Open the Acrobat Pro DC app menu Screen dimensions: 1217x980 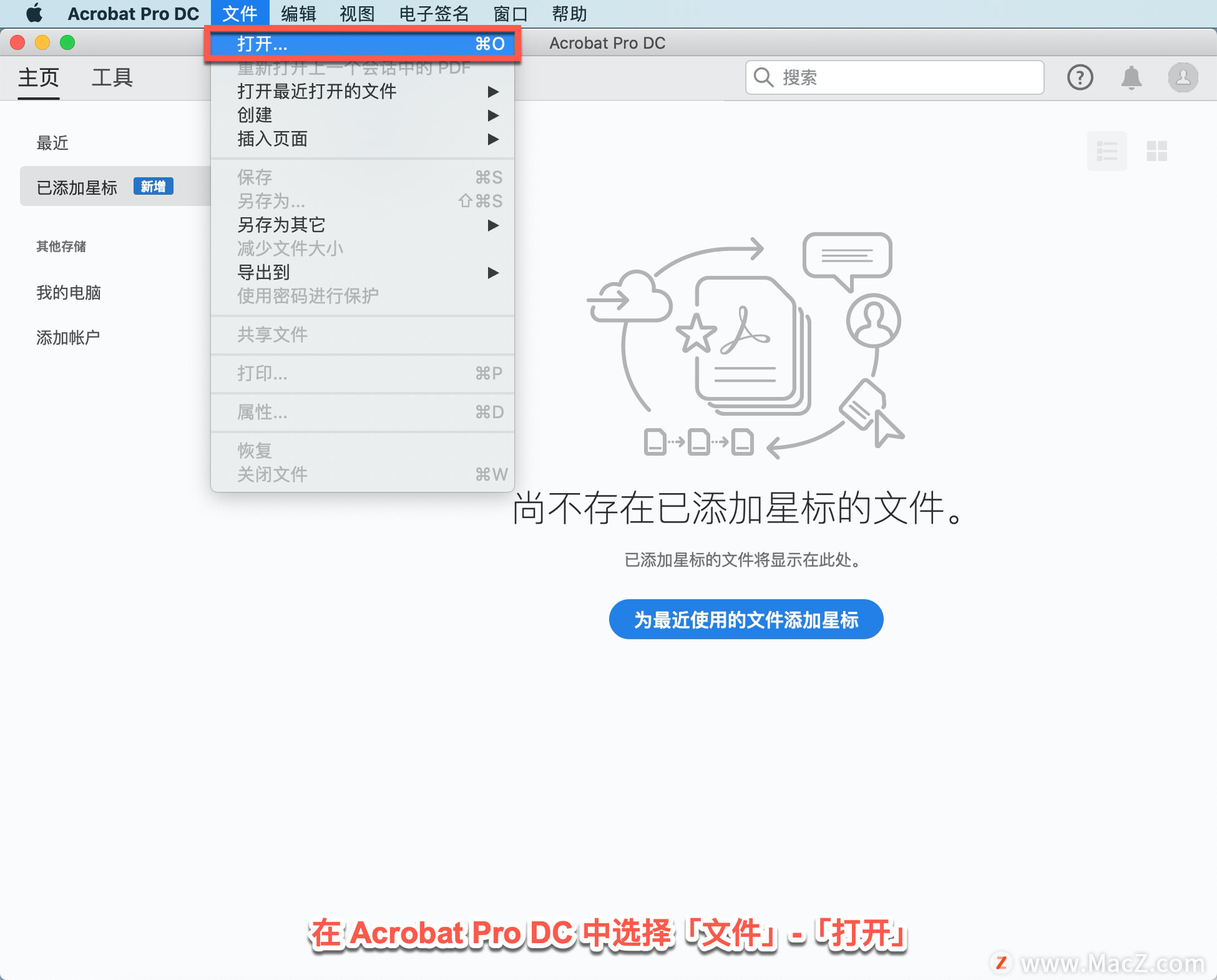pyautogui.click(x=133, y=13)
